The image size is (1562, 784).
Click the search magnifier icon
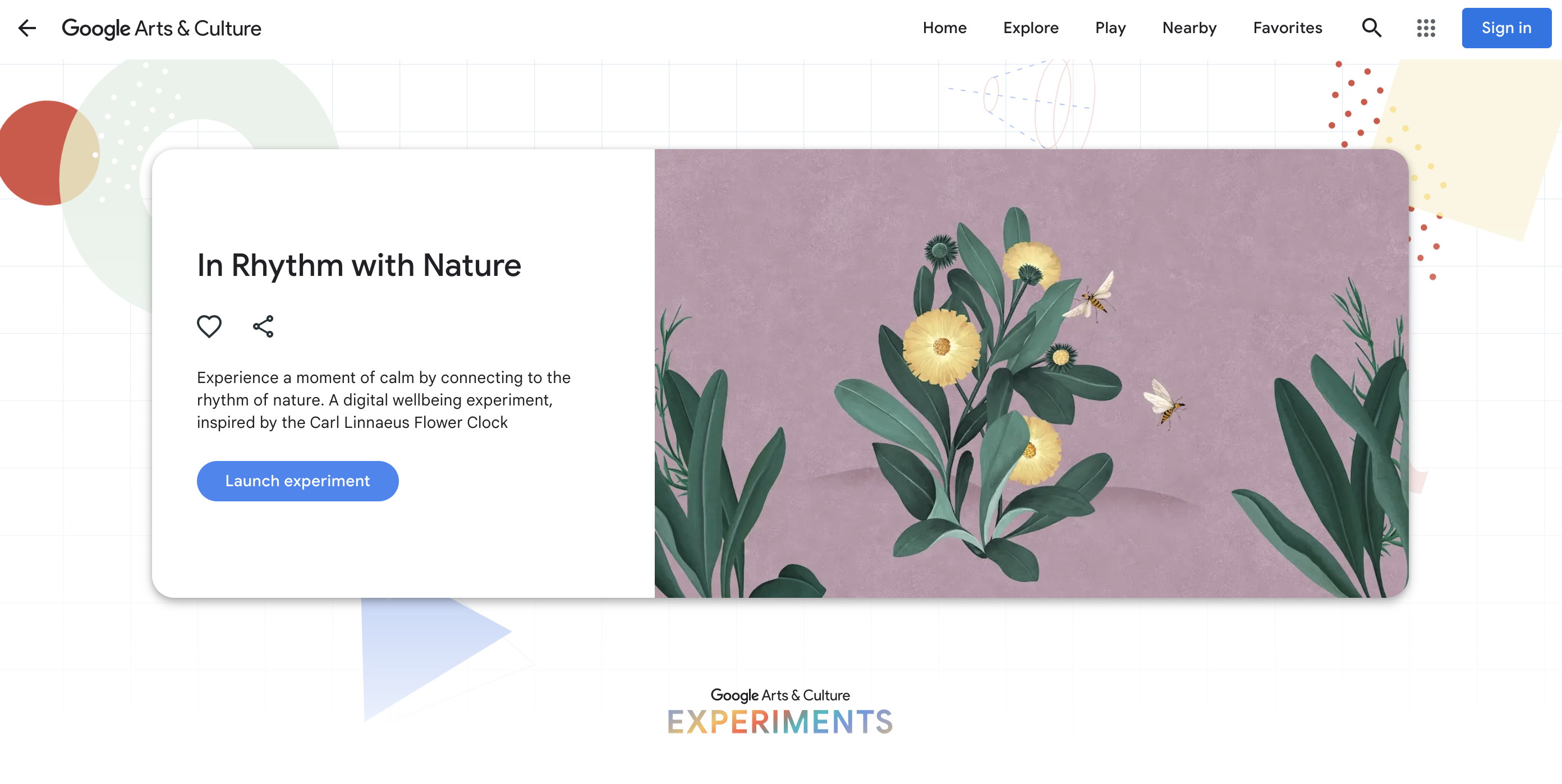[1371, 28]
